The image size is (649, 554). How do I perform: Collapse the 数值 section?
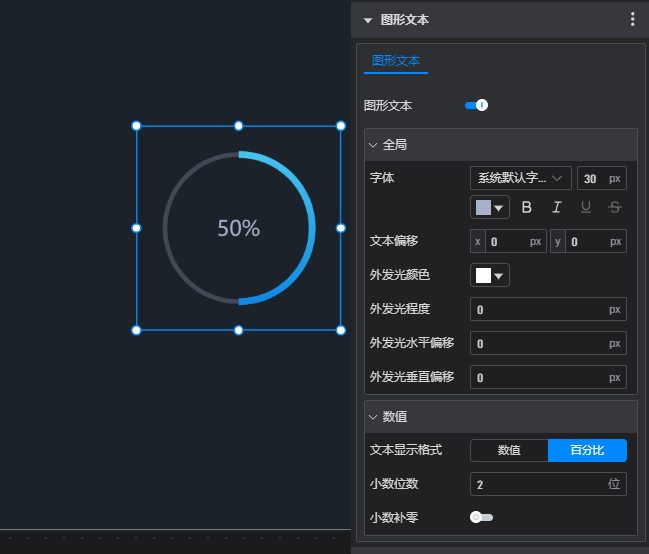click(x=373, y=417)
